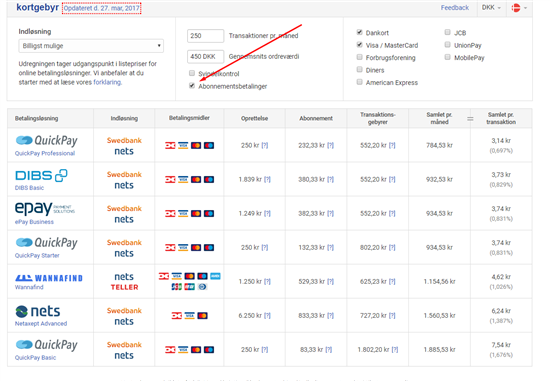The image size is (550, 381).
Task: Uncheck the Dankort checkbox
Action: 360,32
